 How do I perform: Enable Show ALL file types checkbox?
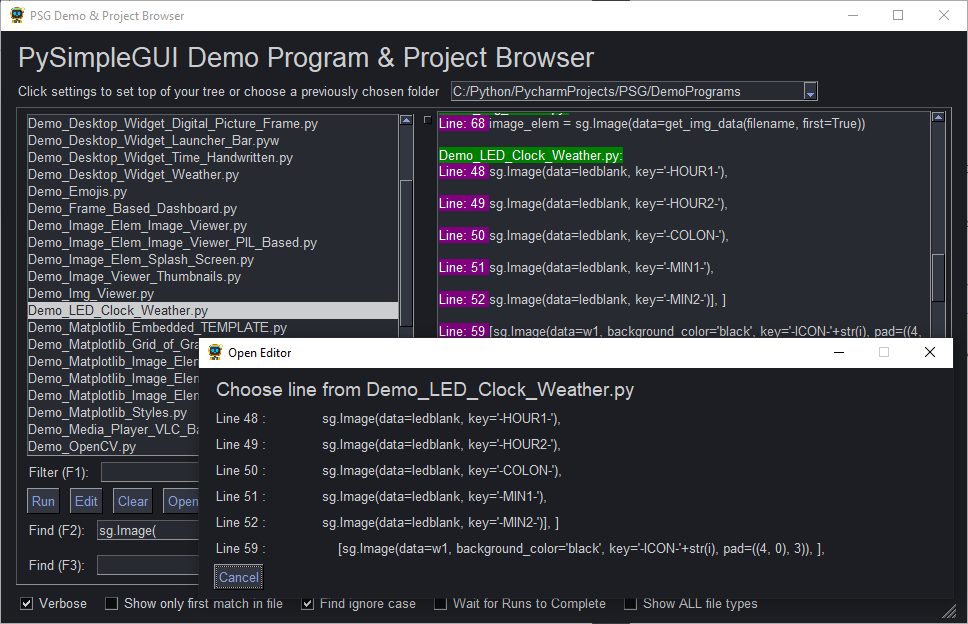[630, 604]
